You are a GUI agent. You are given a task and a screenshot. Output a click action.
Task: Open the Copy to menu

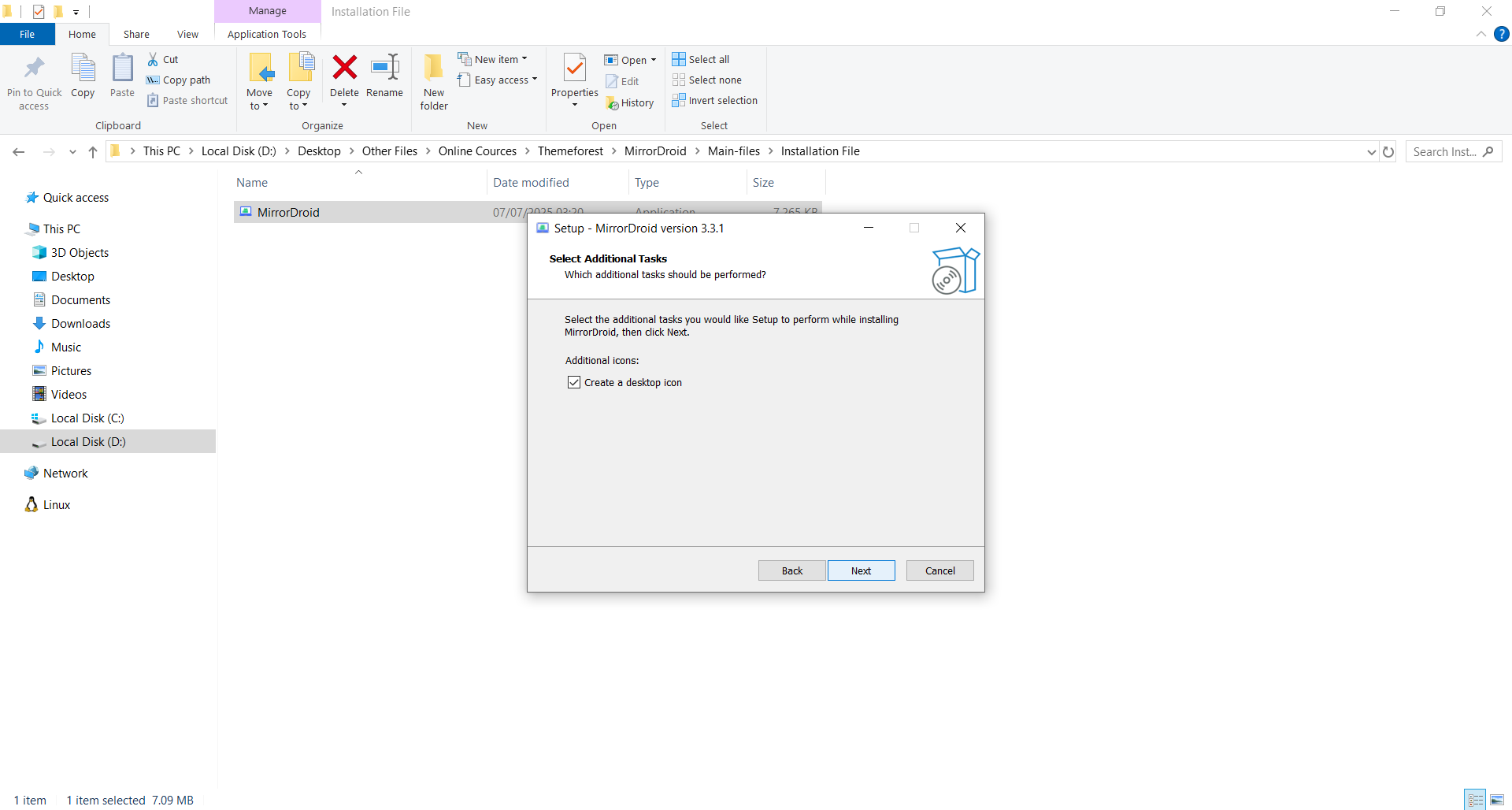[298, 82]
